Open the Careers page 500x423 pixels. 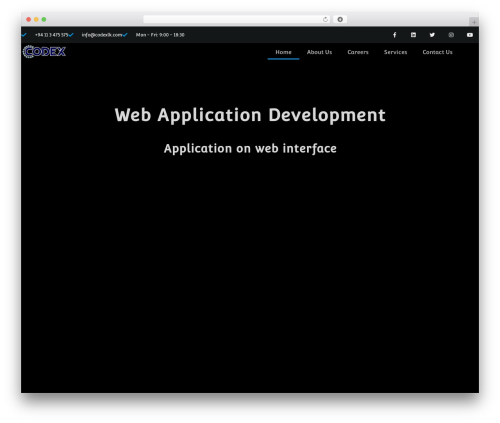click(x=358, y=52)
